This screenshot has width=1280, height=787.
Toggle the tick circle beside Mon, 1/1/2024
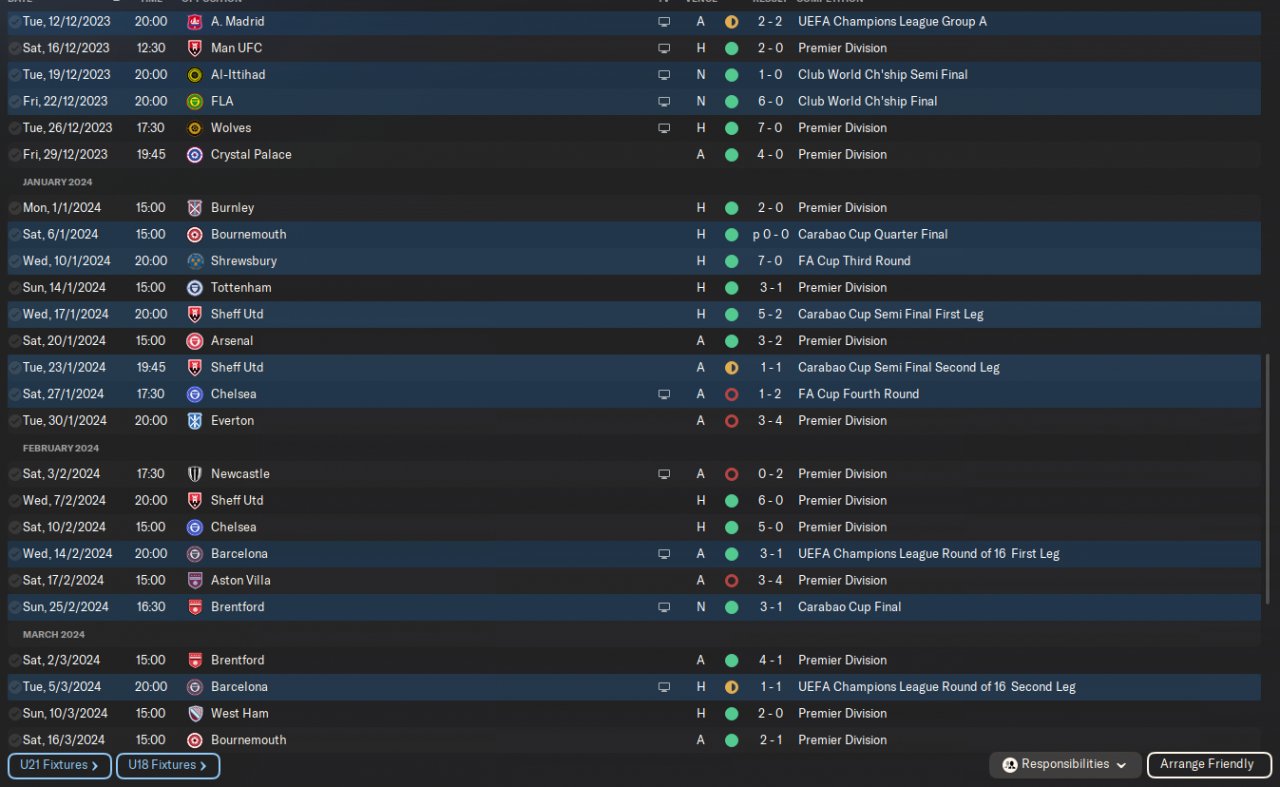14,208
